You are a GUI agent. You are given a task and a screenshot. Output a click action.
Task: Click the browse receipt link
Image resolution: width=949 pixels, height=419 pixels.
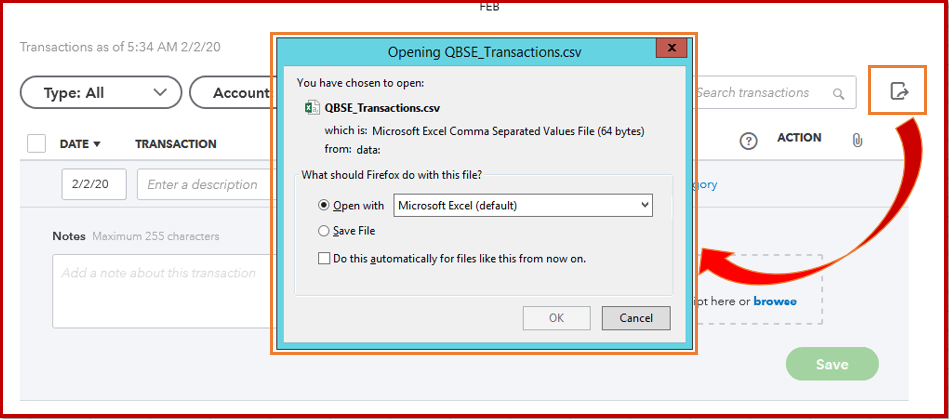click(x=775, y=300)
